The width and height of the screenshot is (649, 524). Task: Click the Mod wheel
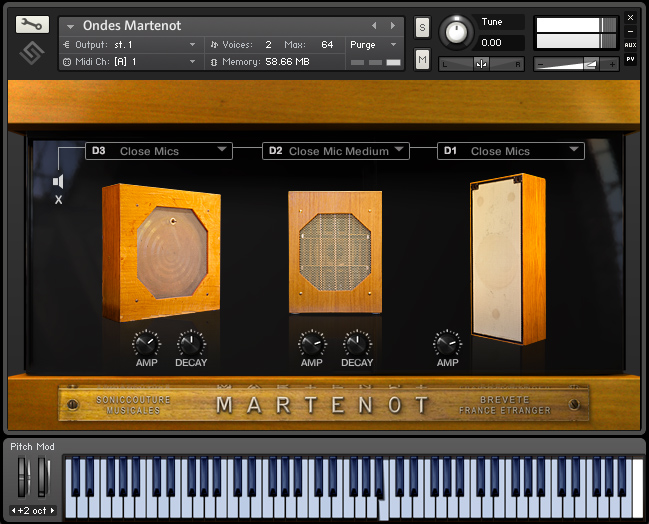tap(43, 477)
